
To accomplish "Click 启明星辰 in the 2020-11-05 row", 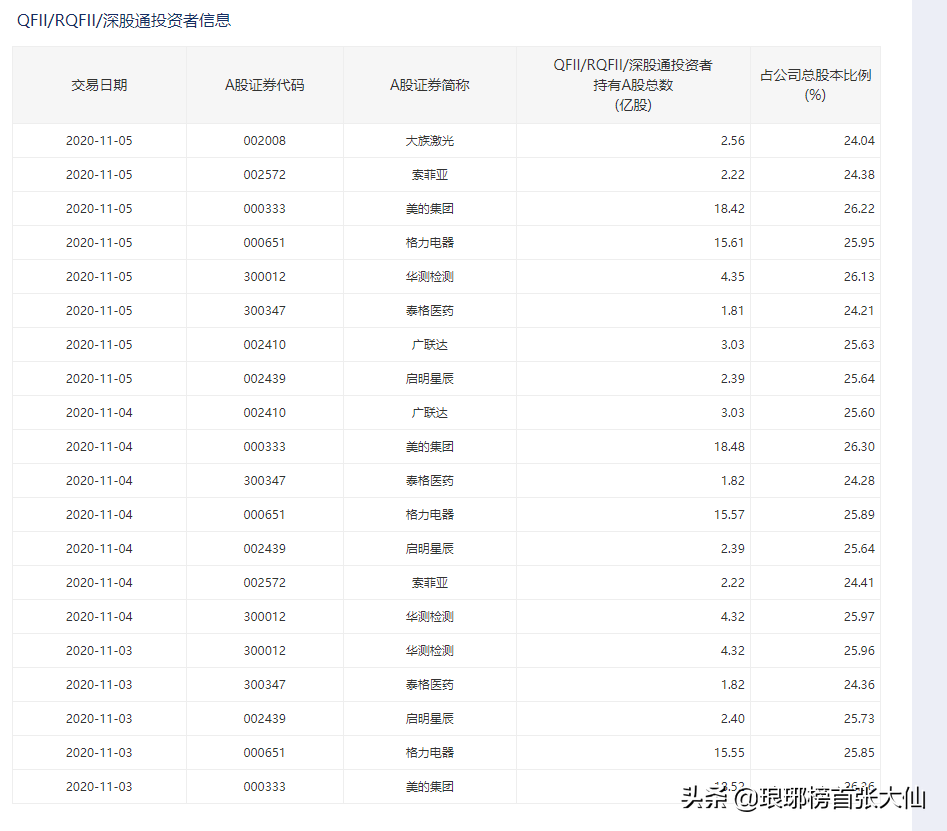I will (x=429, y=379).
